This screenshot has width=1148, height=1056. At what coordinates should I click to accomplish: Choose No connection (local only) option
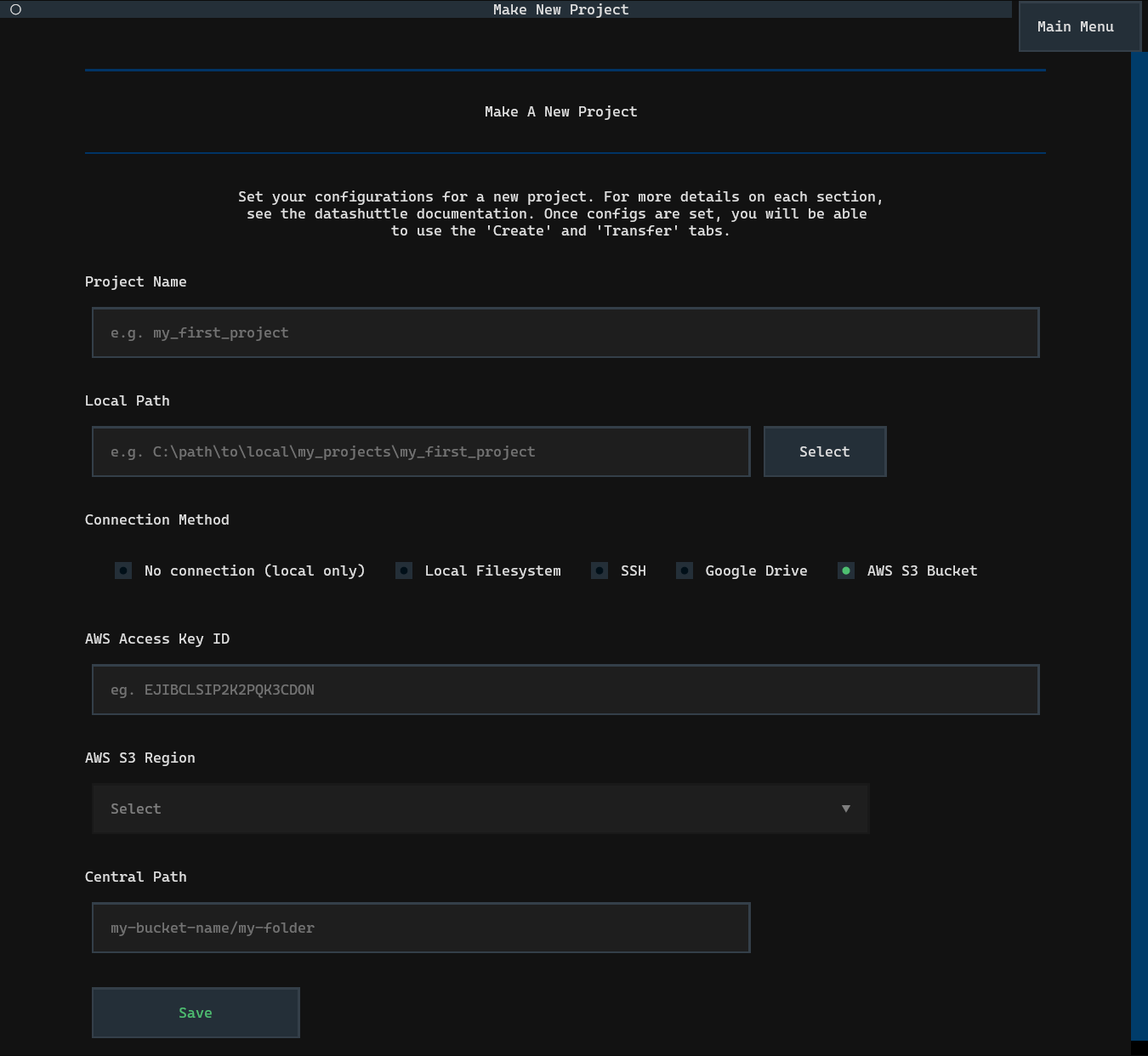[x=123, y=571]
